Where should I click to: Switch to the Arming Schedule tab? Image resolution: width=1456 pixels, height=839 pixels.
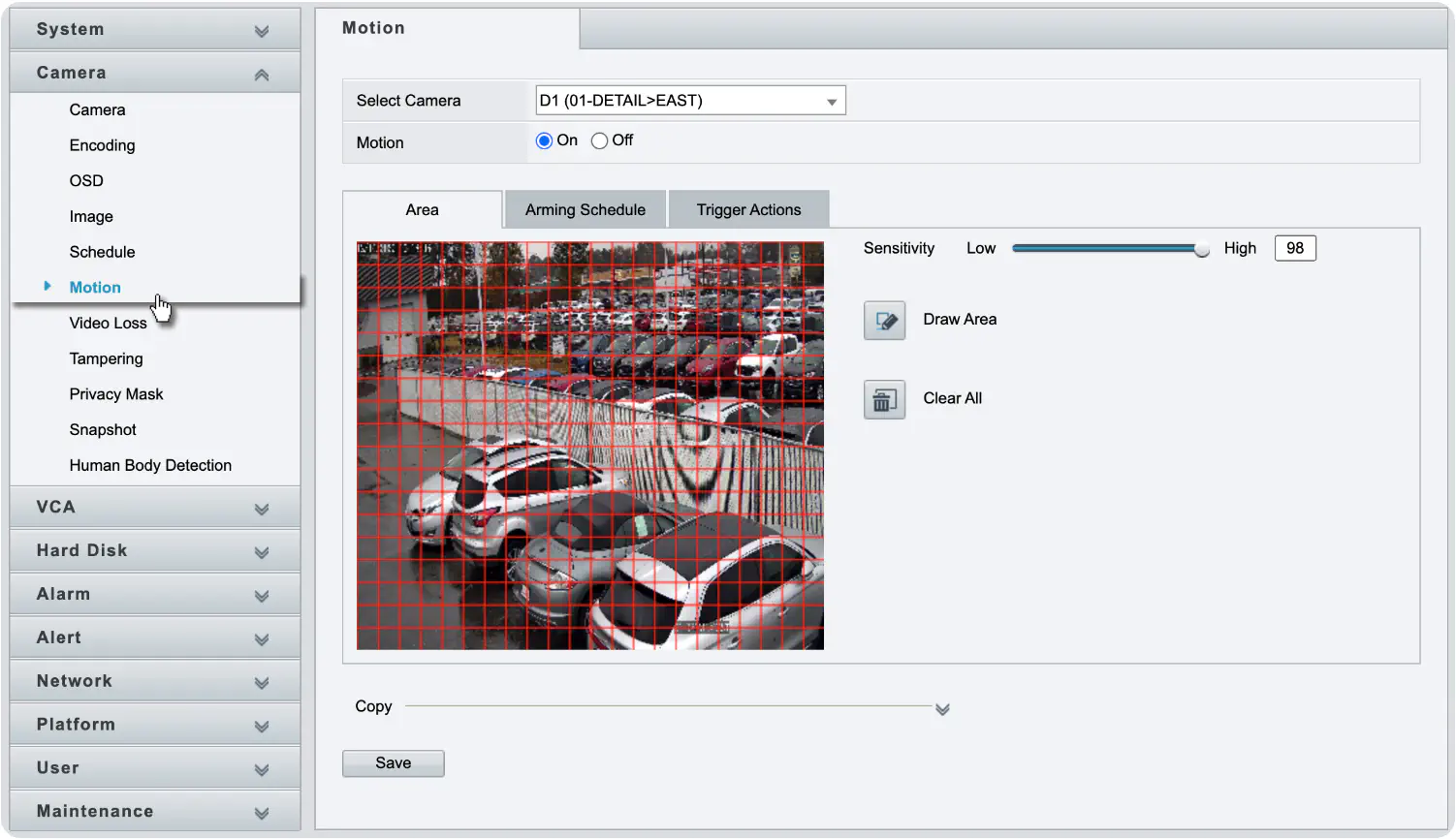click(x=586, y=209)
